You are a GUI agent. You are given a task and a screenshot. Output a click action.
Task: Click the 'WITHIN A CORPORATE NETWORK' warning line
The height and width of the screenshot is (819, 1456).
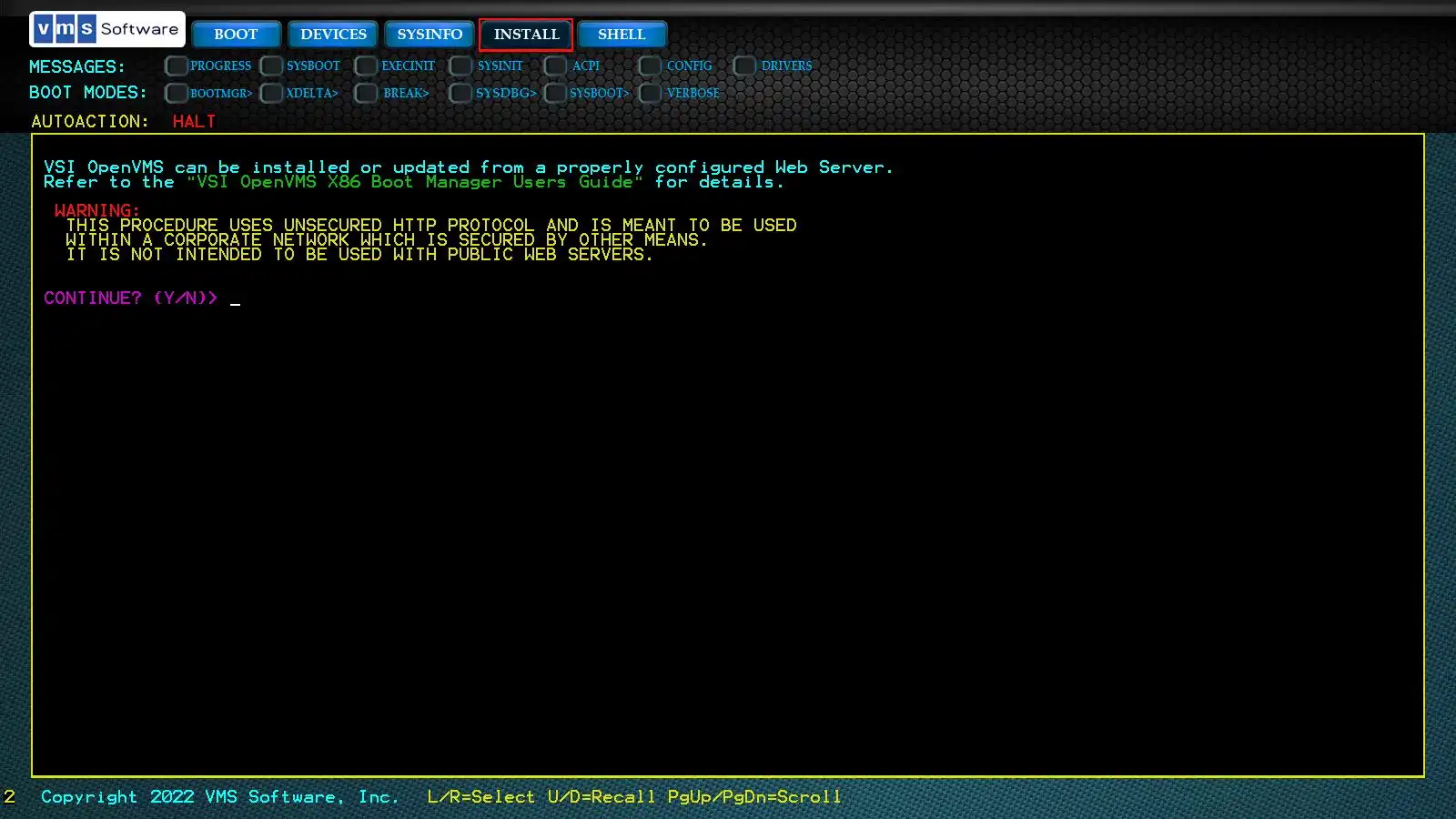387,239
